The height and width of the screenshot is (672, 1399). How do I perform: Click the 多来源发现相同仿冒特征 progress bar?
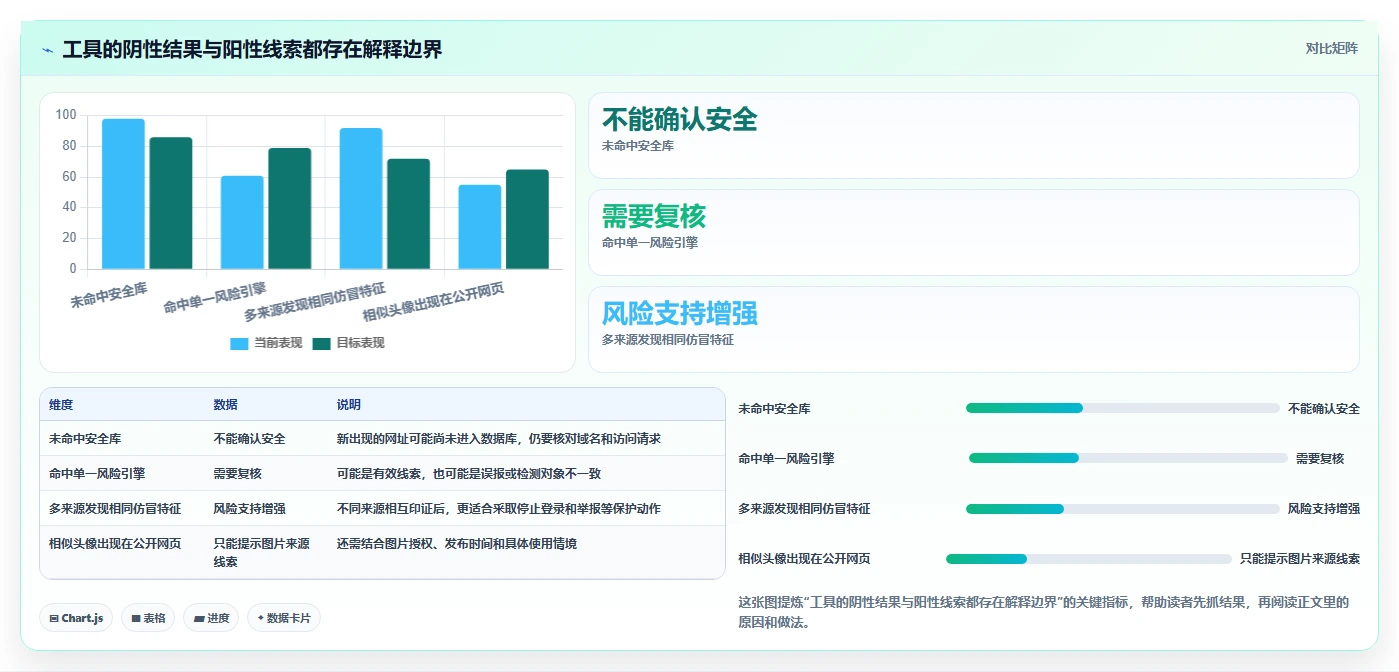[x=1122, y=508]
